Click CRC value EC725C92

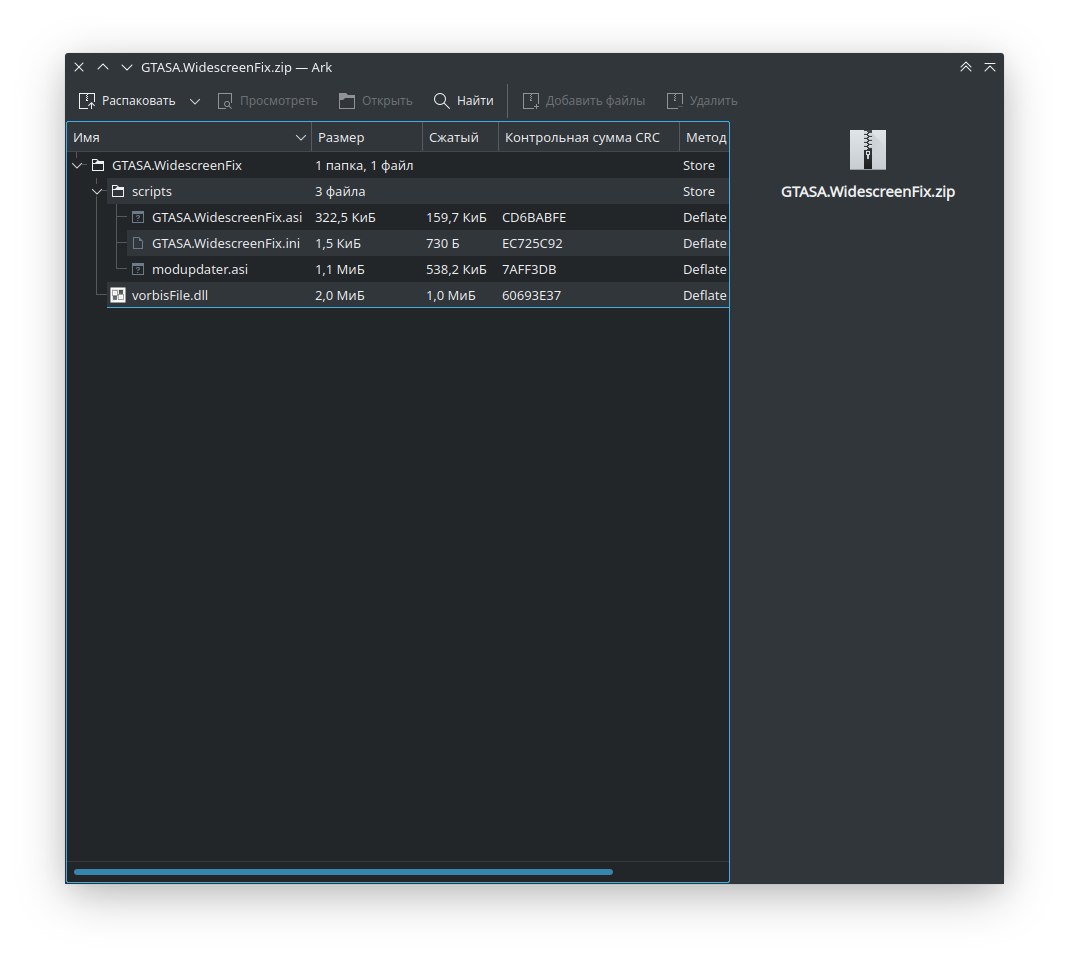click(532, 243)
